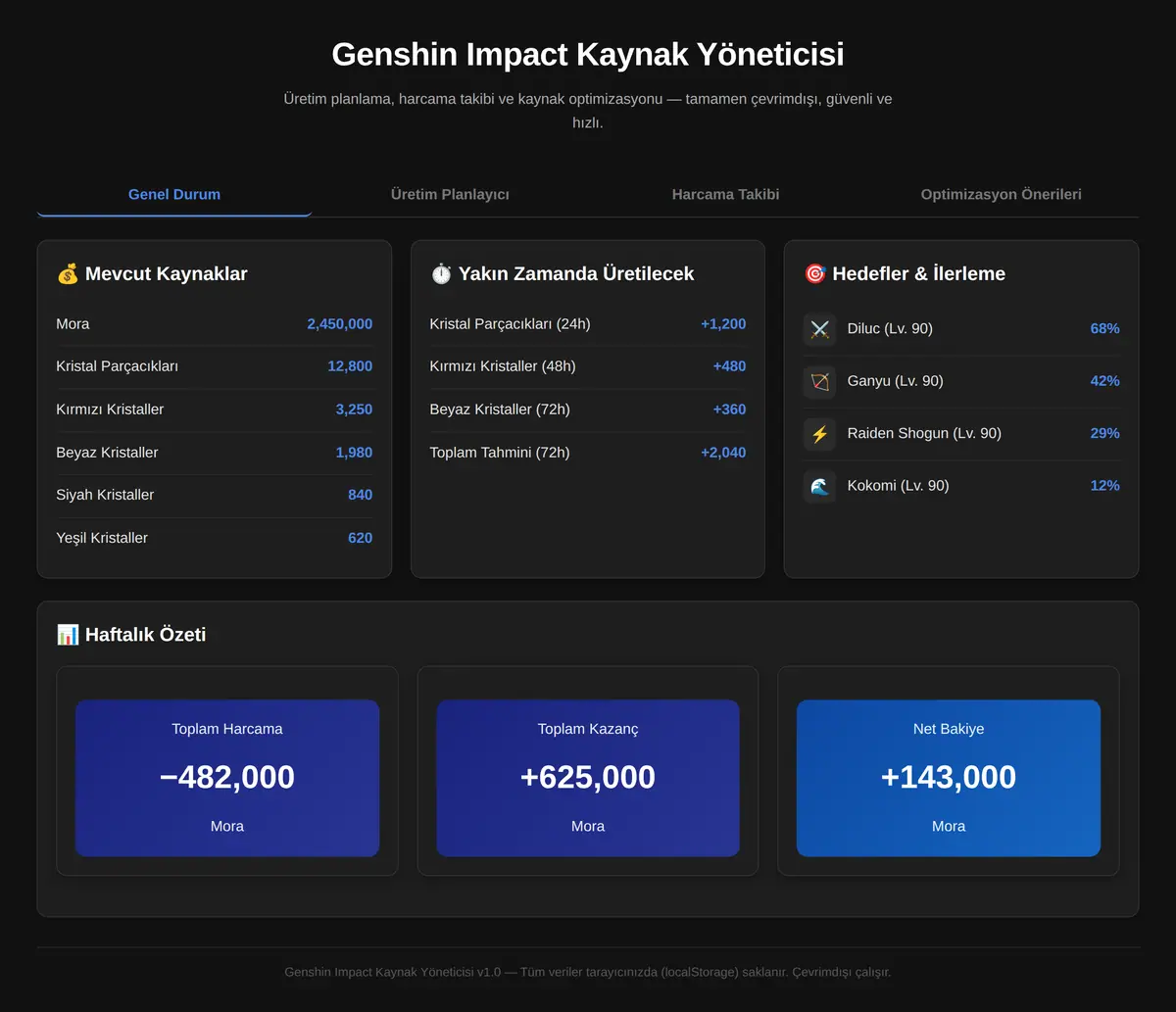Click the +2,040 total estimate value

tap(723, 453)
